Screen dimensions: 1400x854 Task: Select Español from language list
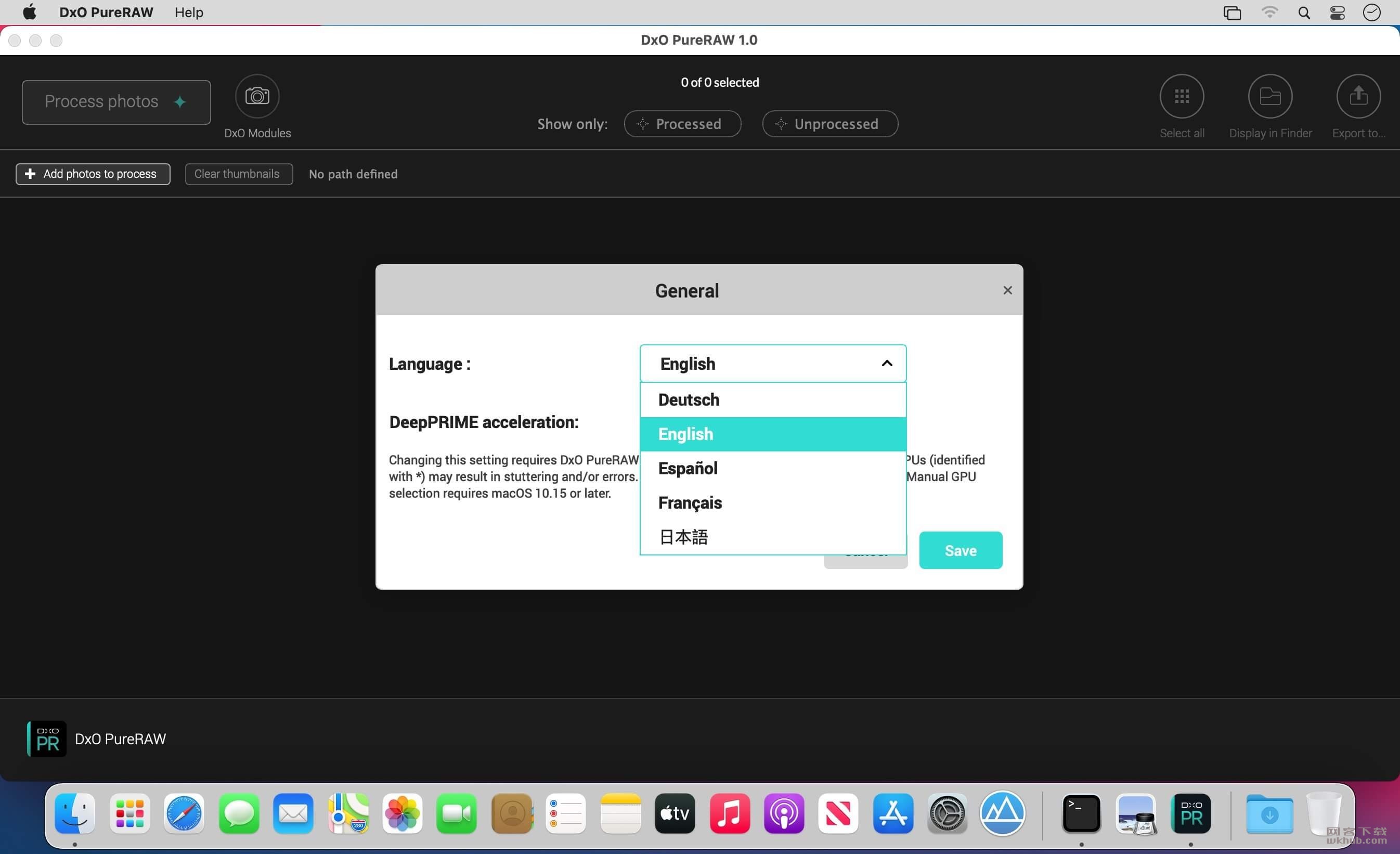(x=688, y=468)
